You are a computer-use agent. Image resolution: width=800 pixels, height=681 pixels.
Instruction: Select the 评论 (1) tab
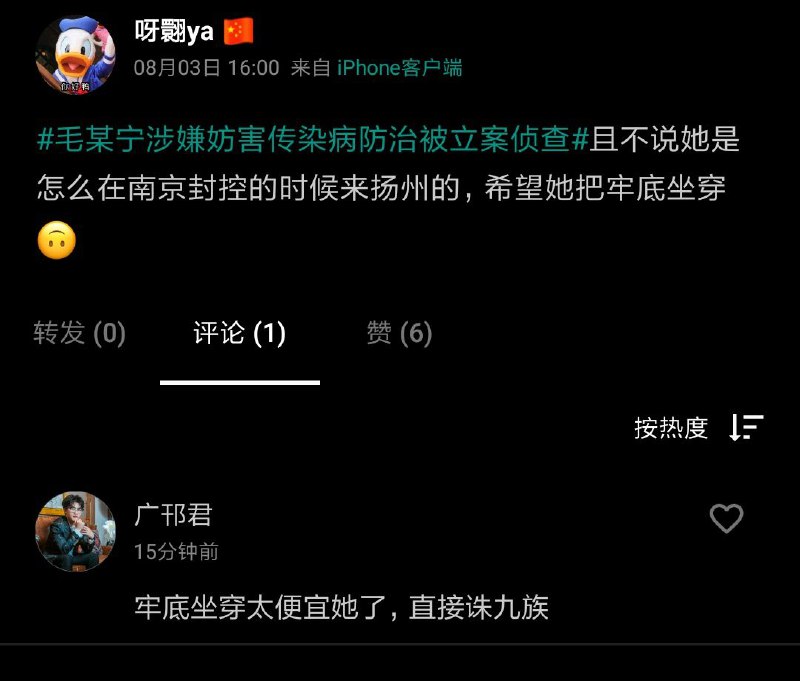(239, 333)
